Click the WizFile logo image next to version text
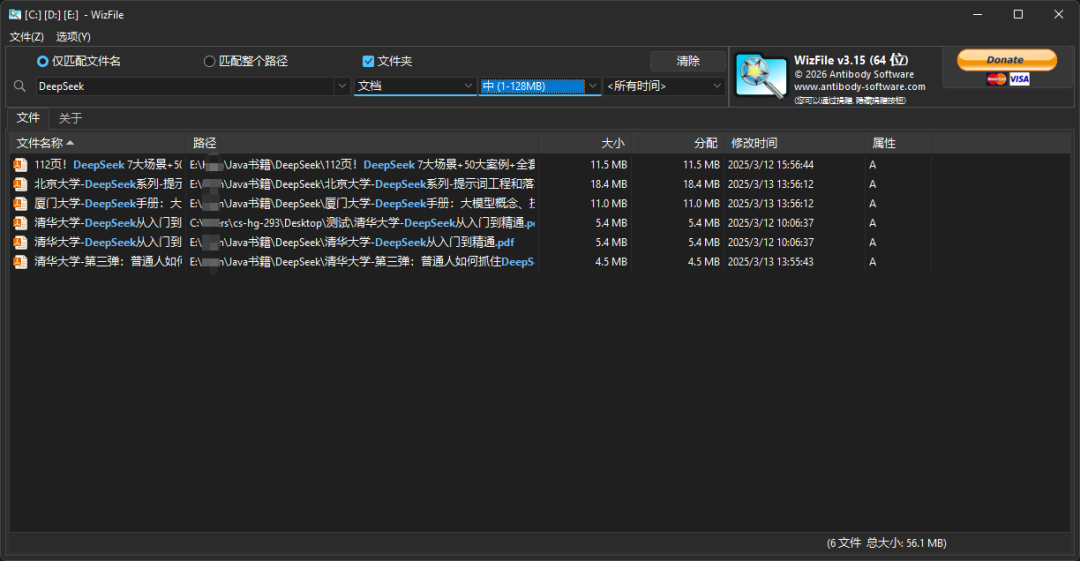1080x561 pixels. 760,76
